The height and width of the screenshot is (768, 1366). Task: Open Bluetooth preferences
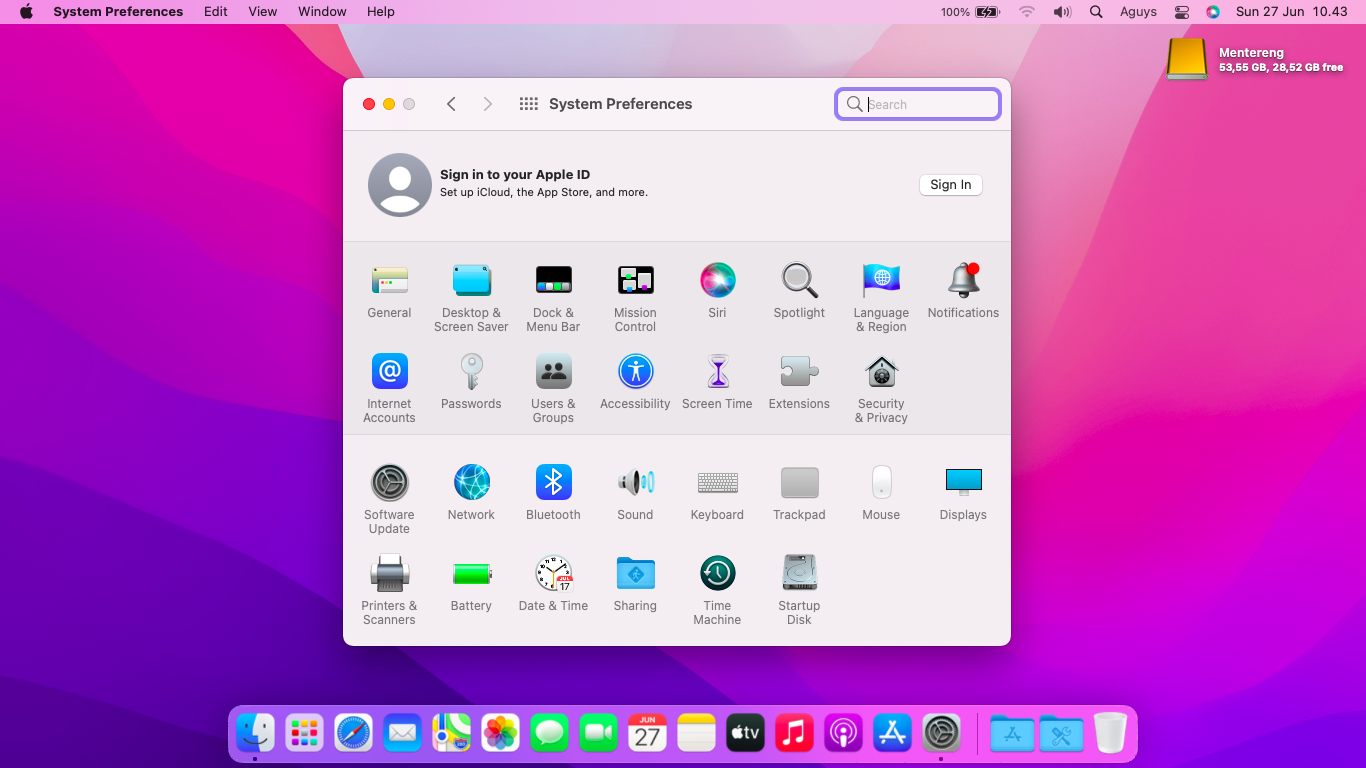point(553,485)
